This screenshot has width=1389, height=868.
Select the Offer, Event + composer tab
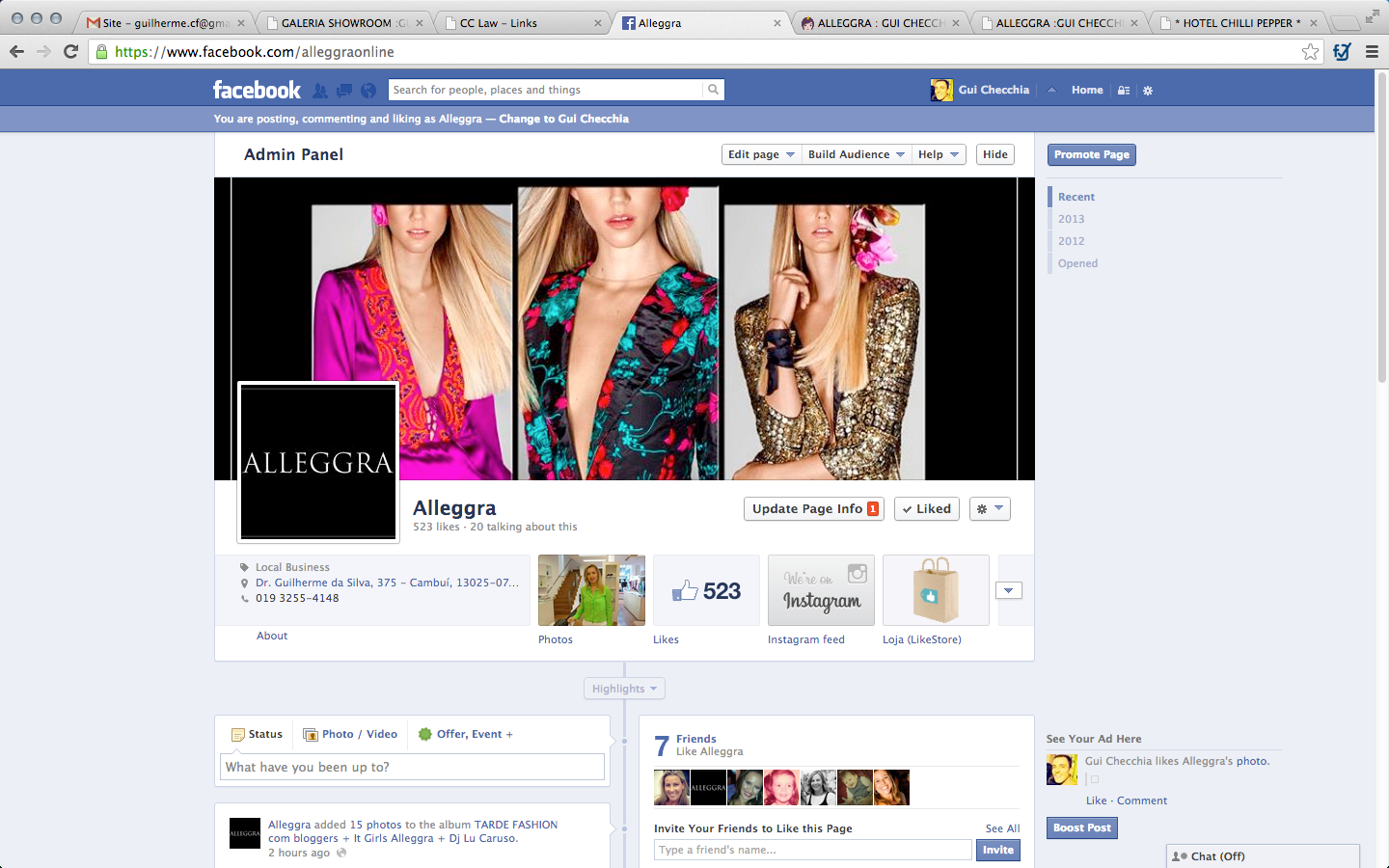(x=466, y=734)
